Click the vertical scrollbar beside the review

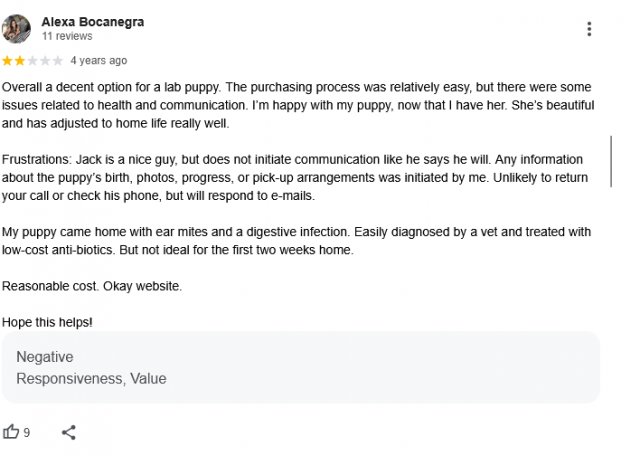pos(611,161)
